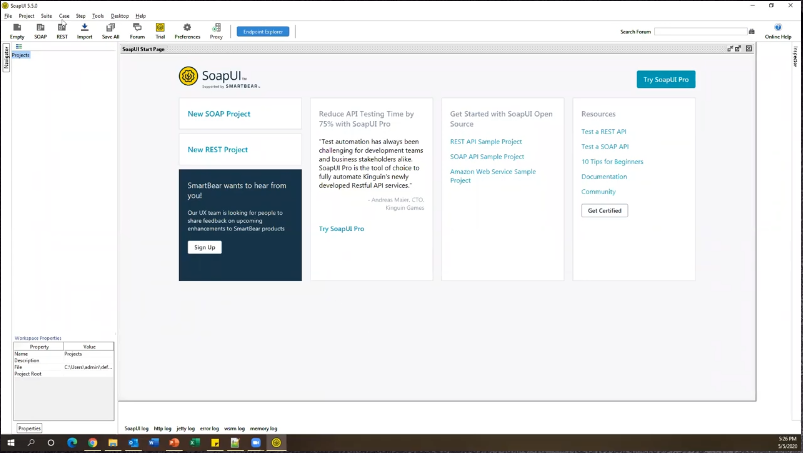The width and height of the screenshot is (803, 453).
Task: Open SOAP API Sample Project link
Action: click(x=487, y=157)
